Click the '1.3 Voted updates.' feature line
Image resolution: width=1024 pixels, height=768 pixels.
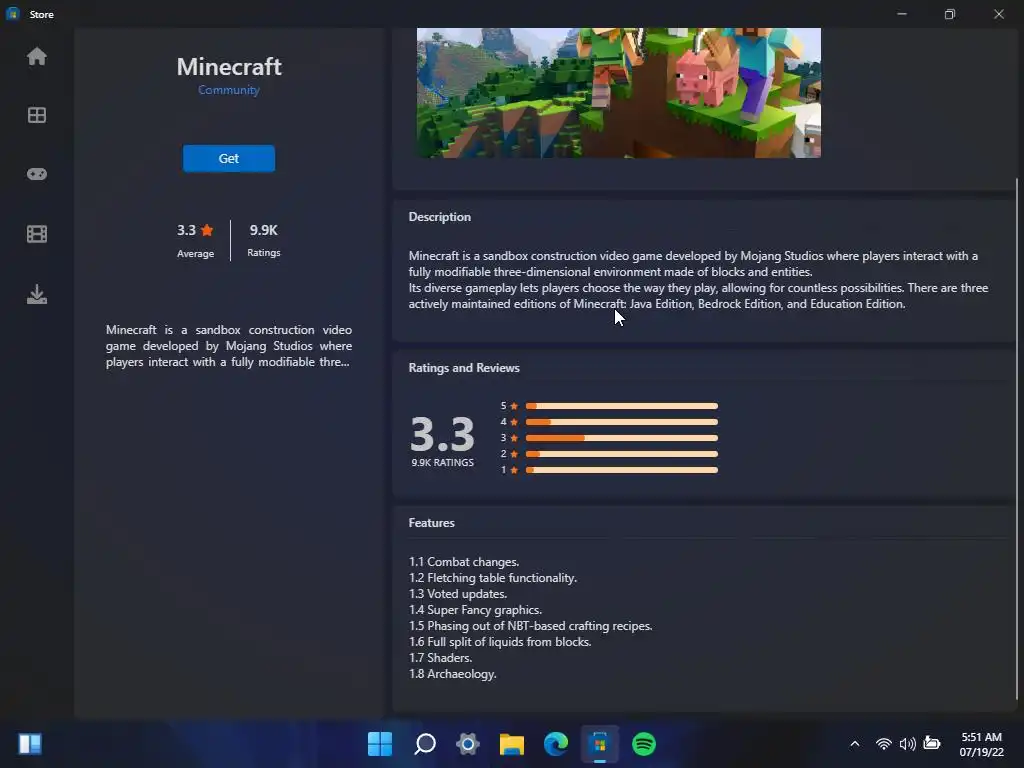[458, 594]
